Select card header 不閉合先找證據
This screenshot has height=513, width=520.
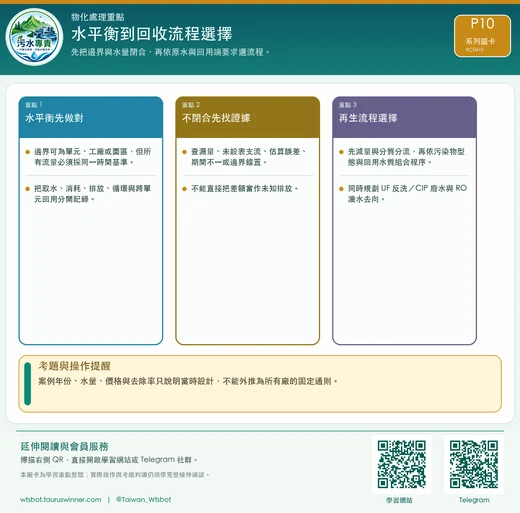click(x=216, y=118)
